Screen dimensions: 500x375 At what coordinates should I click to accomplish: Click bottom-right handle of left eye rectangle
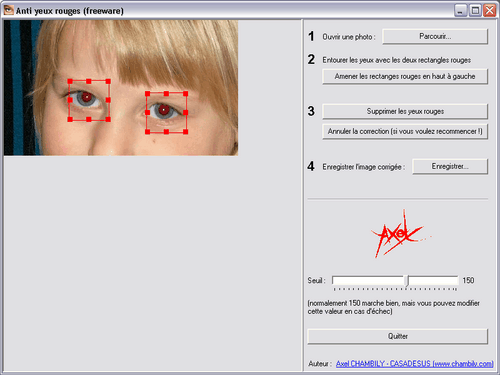(x=108, y=119)
